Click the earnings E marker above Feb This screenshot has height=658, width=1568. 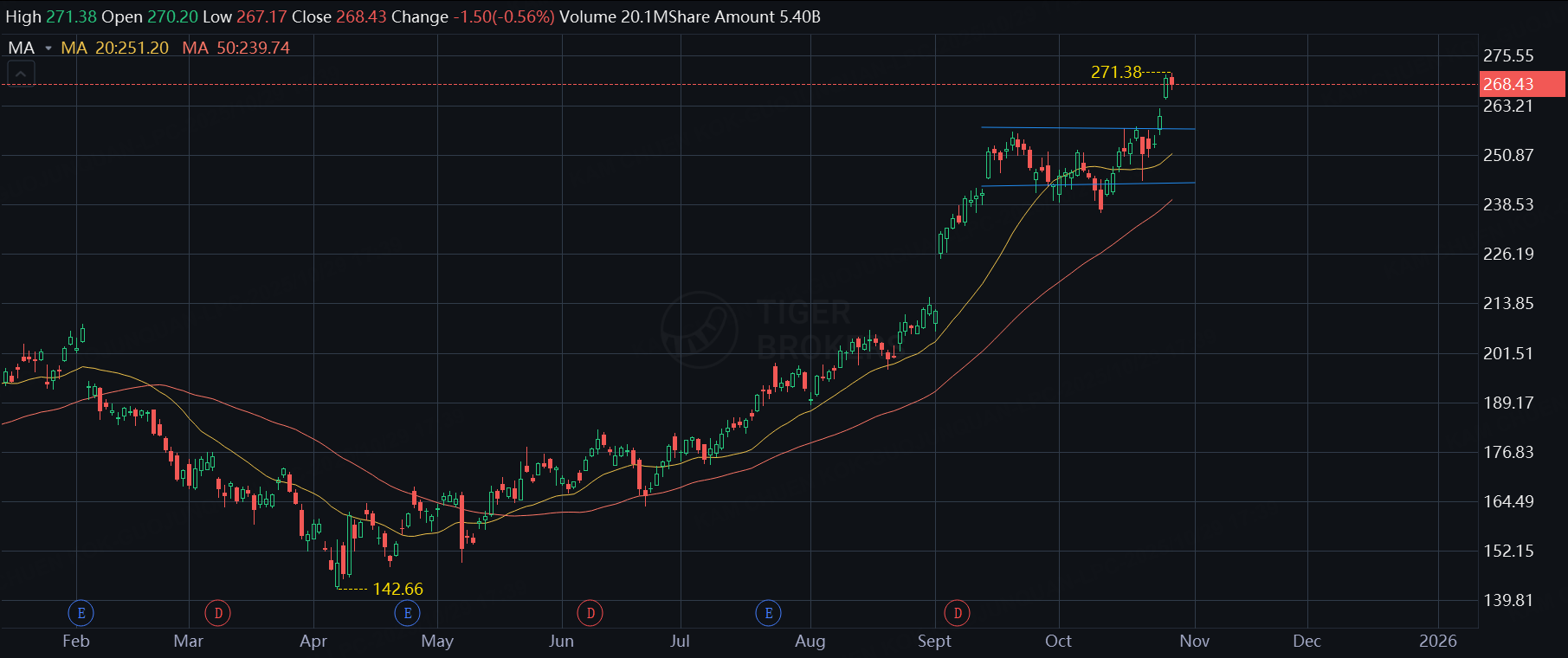[x=81, y=614]
